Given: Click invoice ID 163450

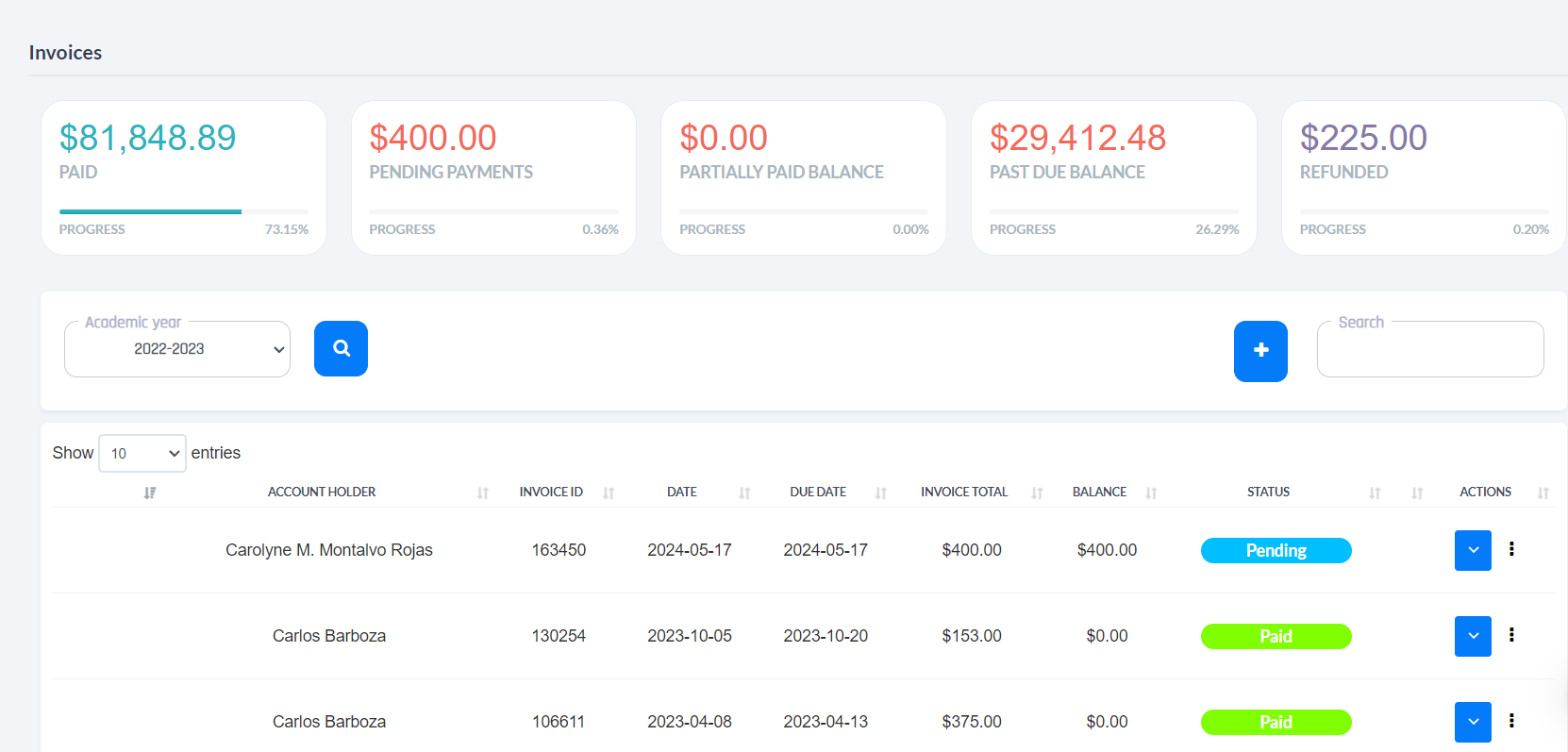Looking at the screenshot, I should pos(559,550).
